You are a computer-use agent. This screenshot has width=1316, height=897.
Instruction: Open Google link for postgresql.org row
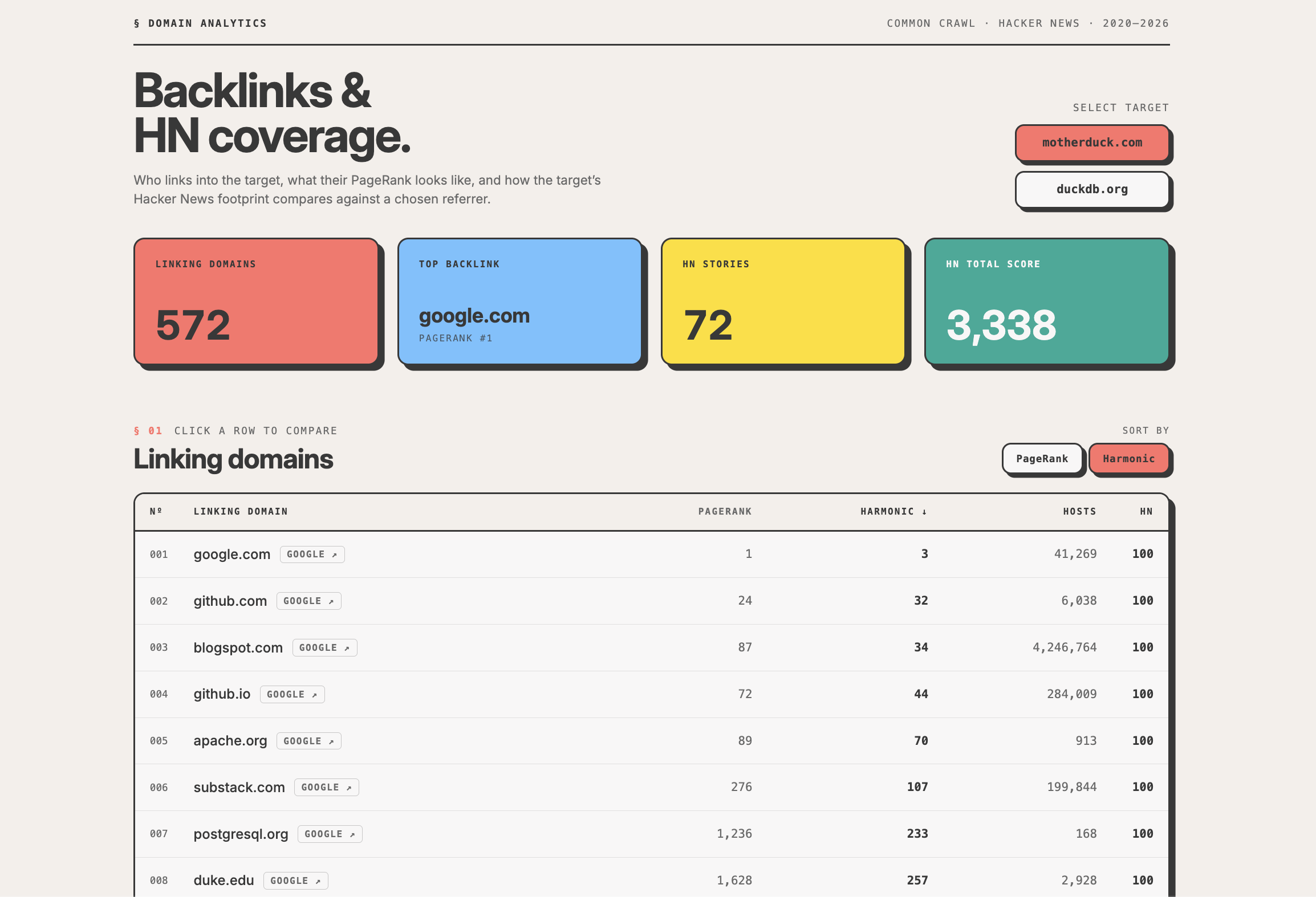click(330, 834)
